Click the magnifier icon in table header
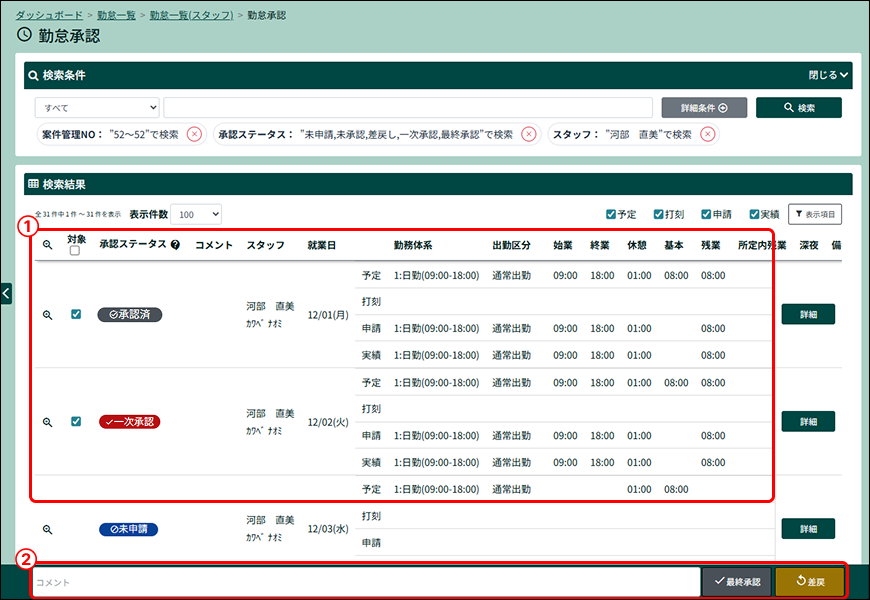The width and height of the screenshot is (870, 600). (x=48, y=245)
